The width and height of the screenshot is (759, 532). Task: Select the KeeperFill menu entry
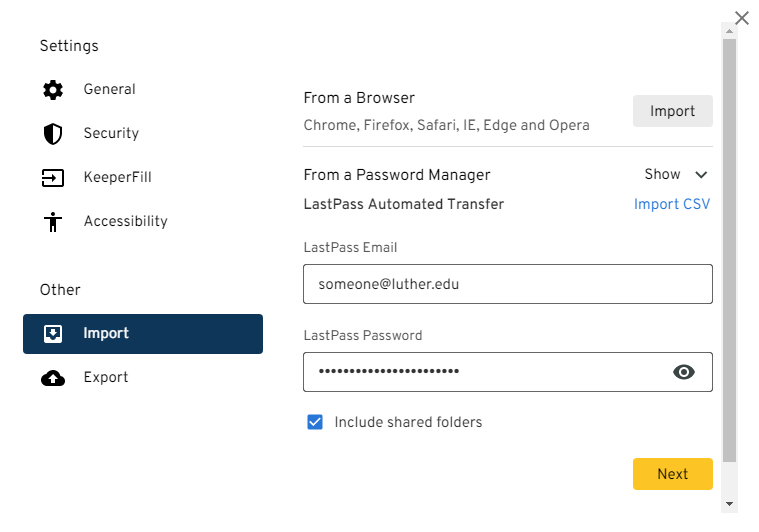coord(143,178)
